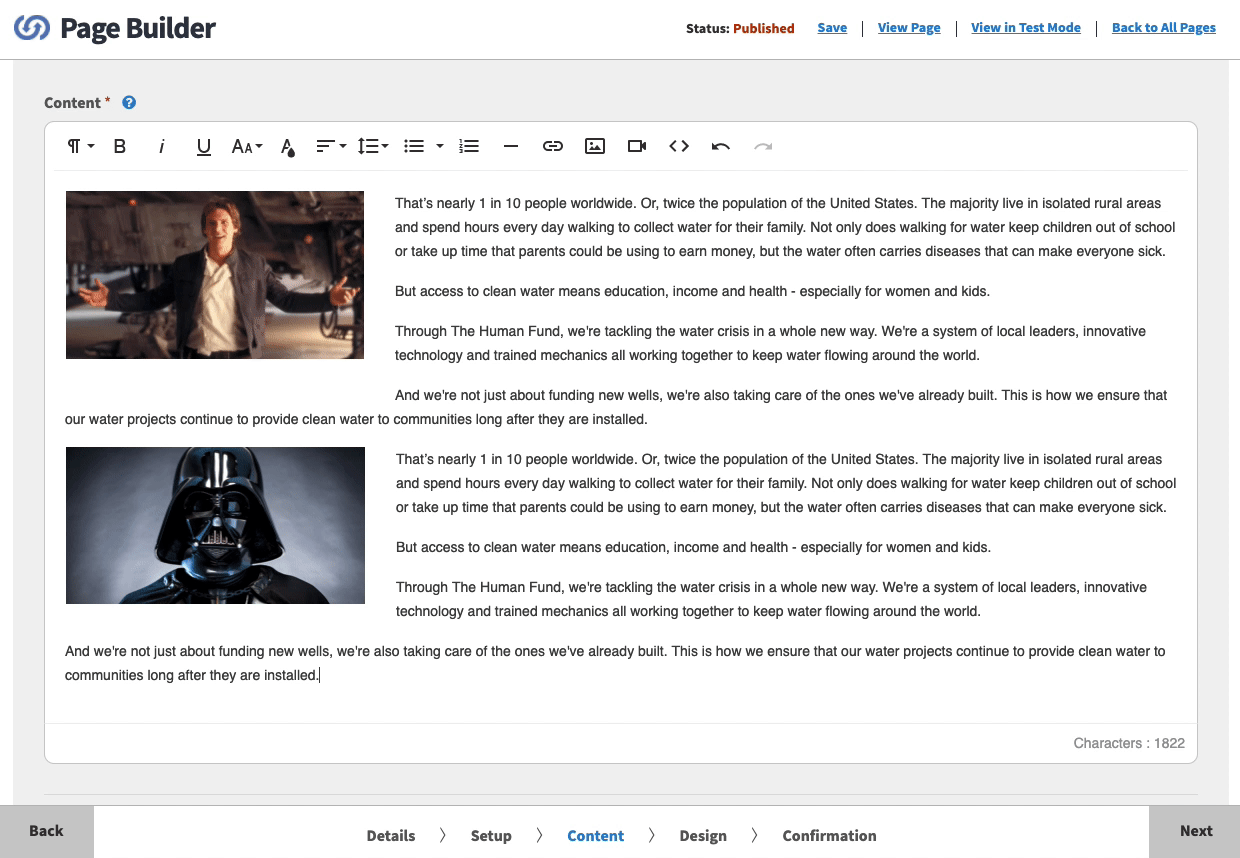Insert a video
This screenshot has width=1240, height=858.
pos(637,146)
